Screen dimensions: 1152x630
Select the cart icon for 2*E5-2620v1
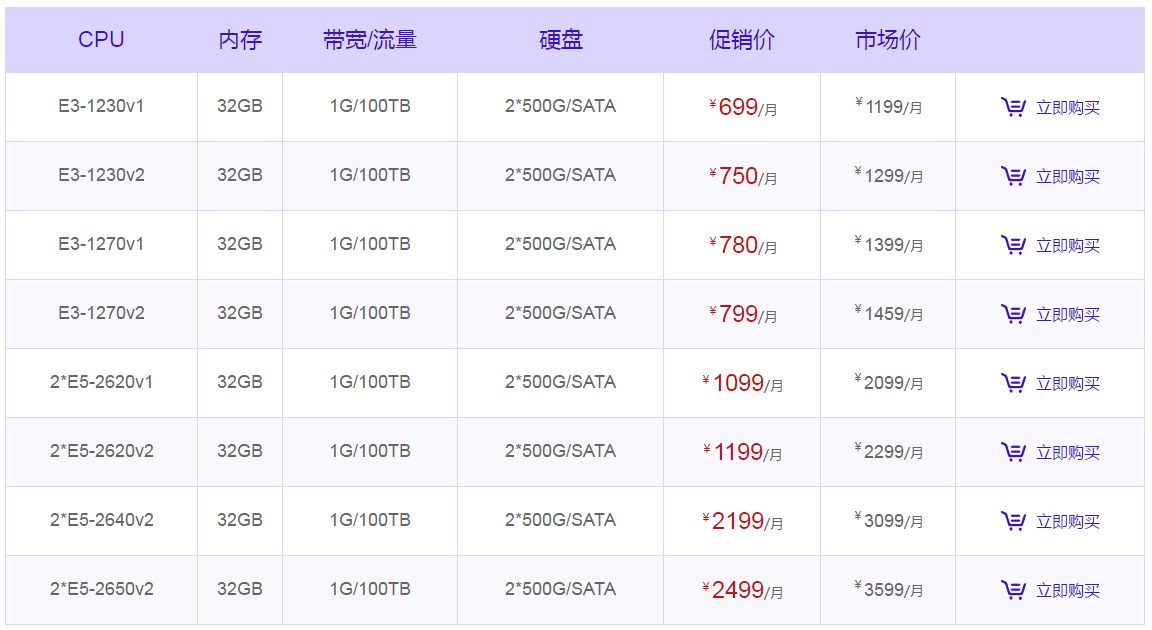click(1014, 382)
